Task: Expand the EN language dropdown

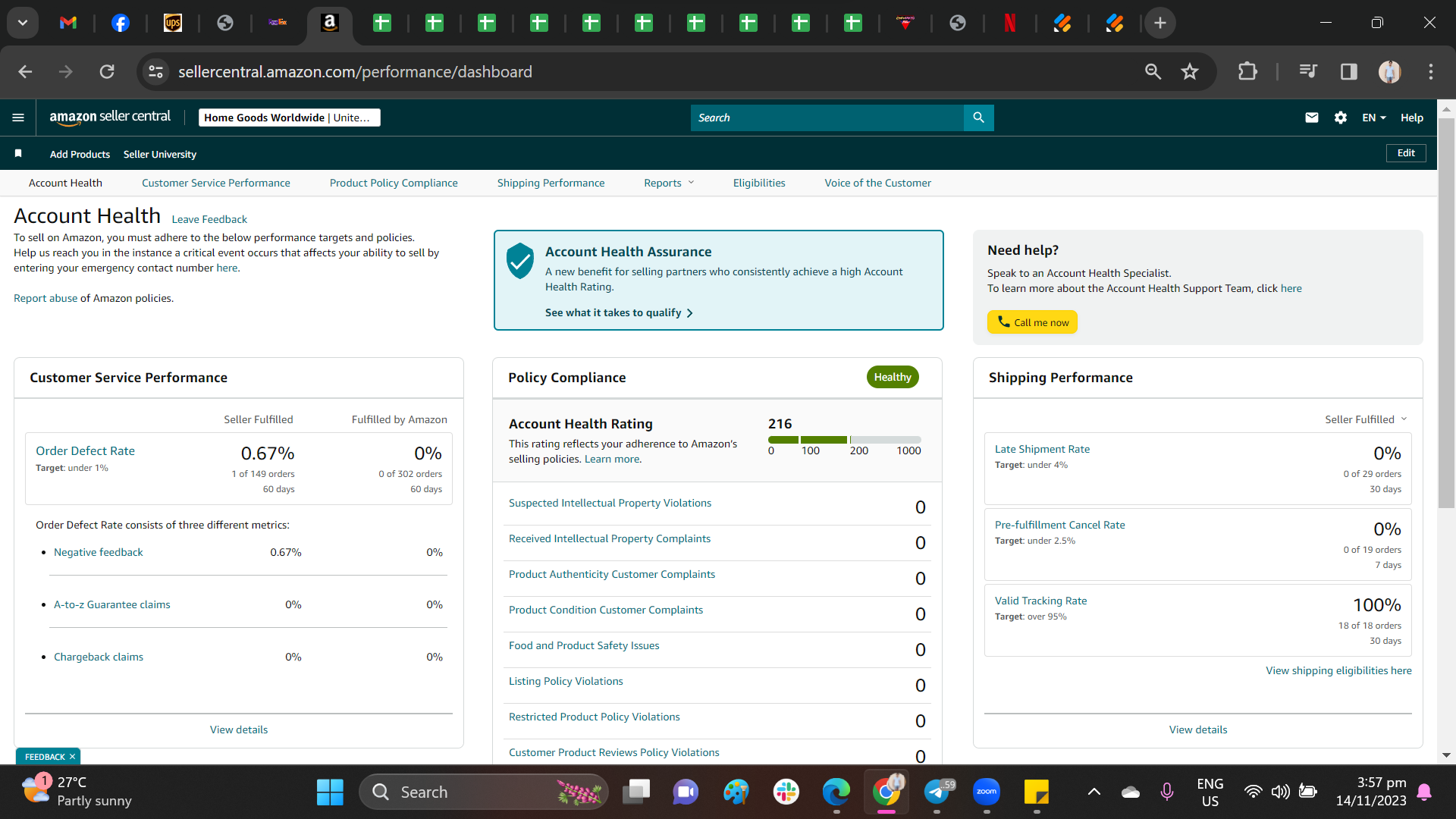Action: tap(1373, 118)
